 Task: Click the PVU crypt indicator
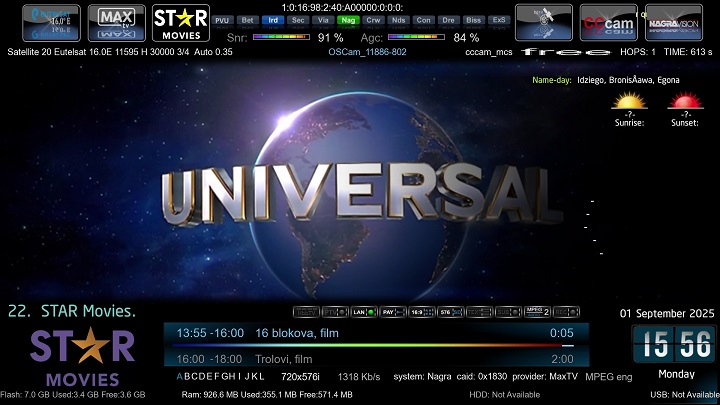(222, 20)
